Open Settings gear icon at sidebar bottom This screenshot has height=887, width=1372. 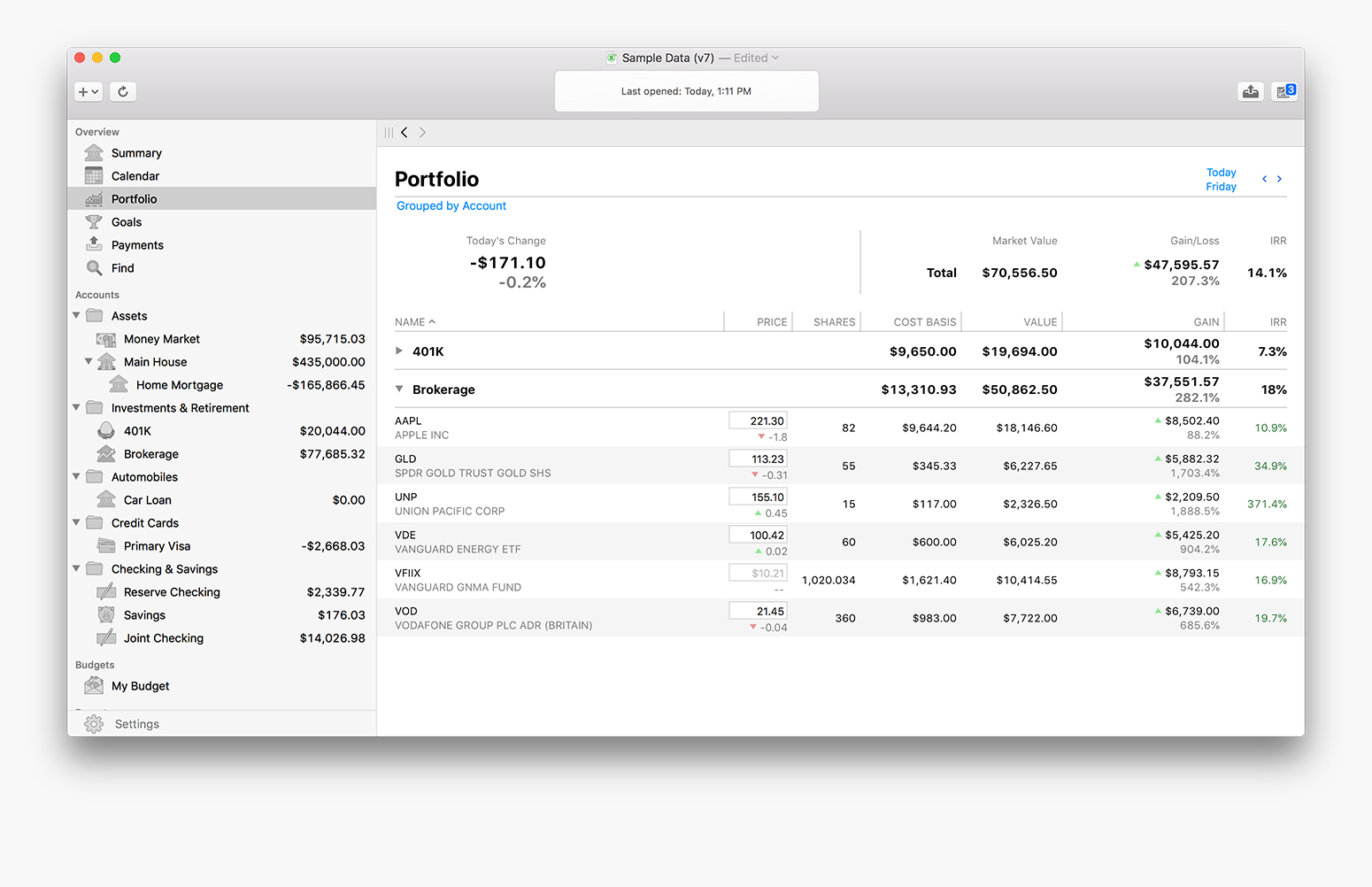[x=94, y=724]
